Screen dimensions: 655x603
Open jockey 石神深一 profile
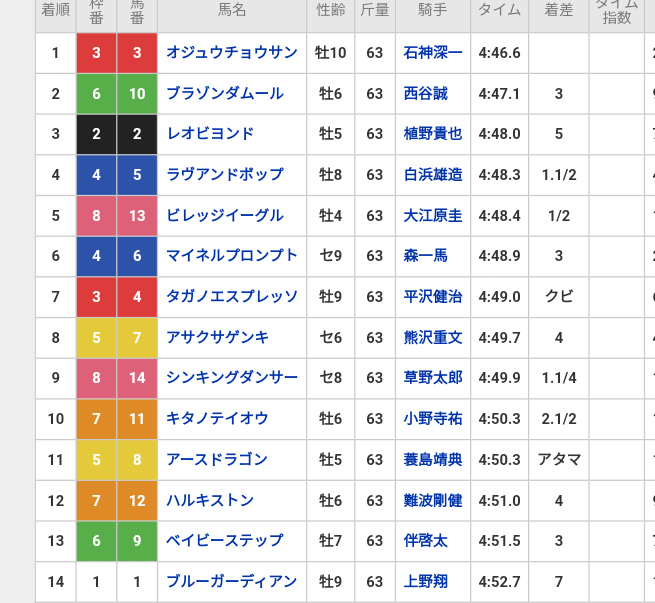click(x=433, y=53)
